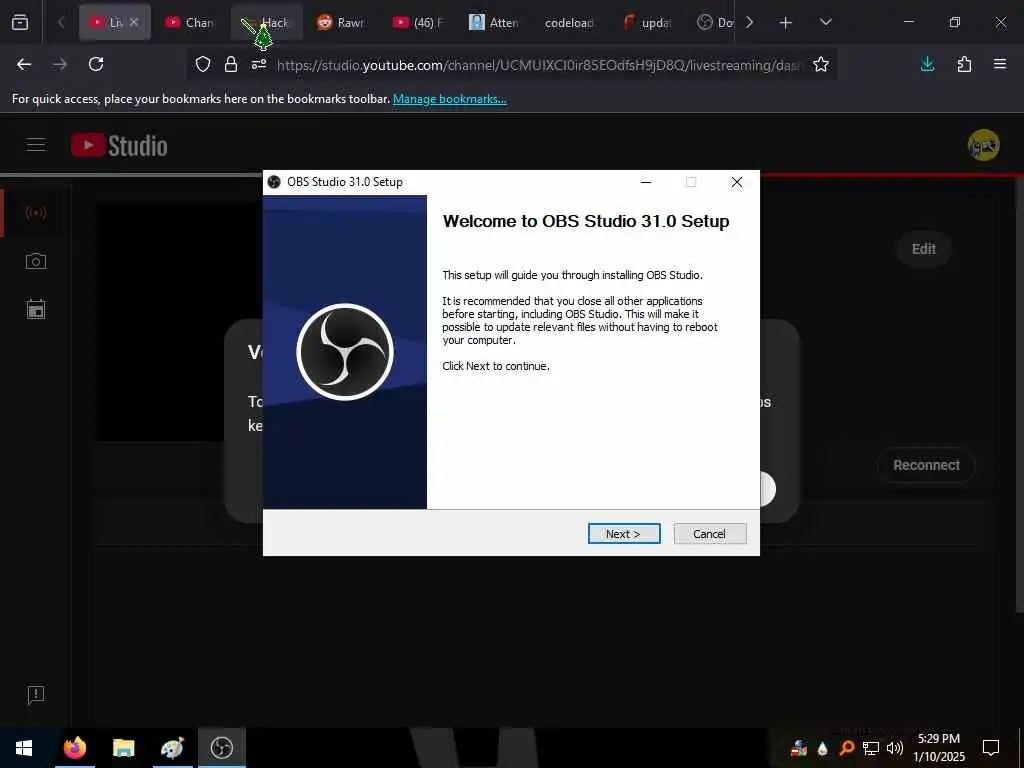1024x768 pixels.
Task: Open the Firefox View button
Action: coord(20,22)
